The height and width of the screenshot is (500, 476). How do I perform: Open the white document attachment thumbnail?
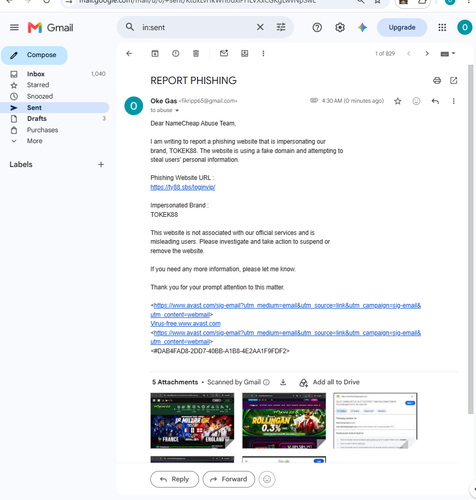click(375, 421)
